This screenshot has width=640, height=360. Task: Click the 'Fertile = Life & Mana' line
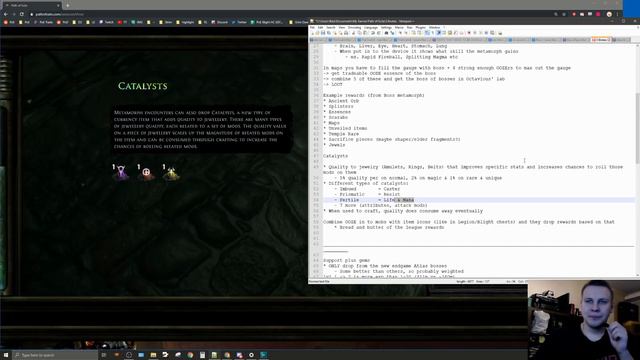(374, 200)
